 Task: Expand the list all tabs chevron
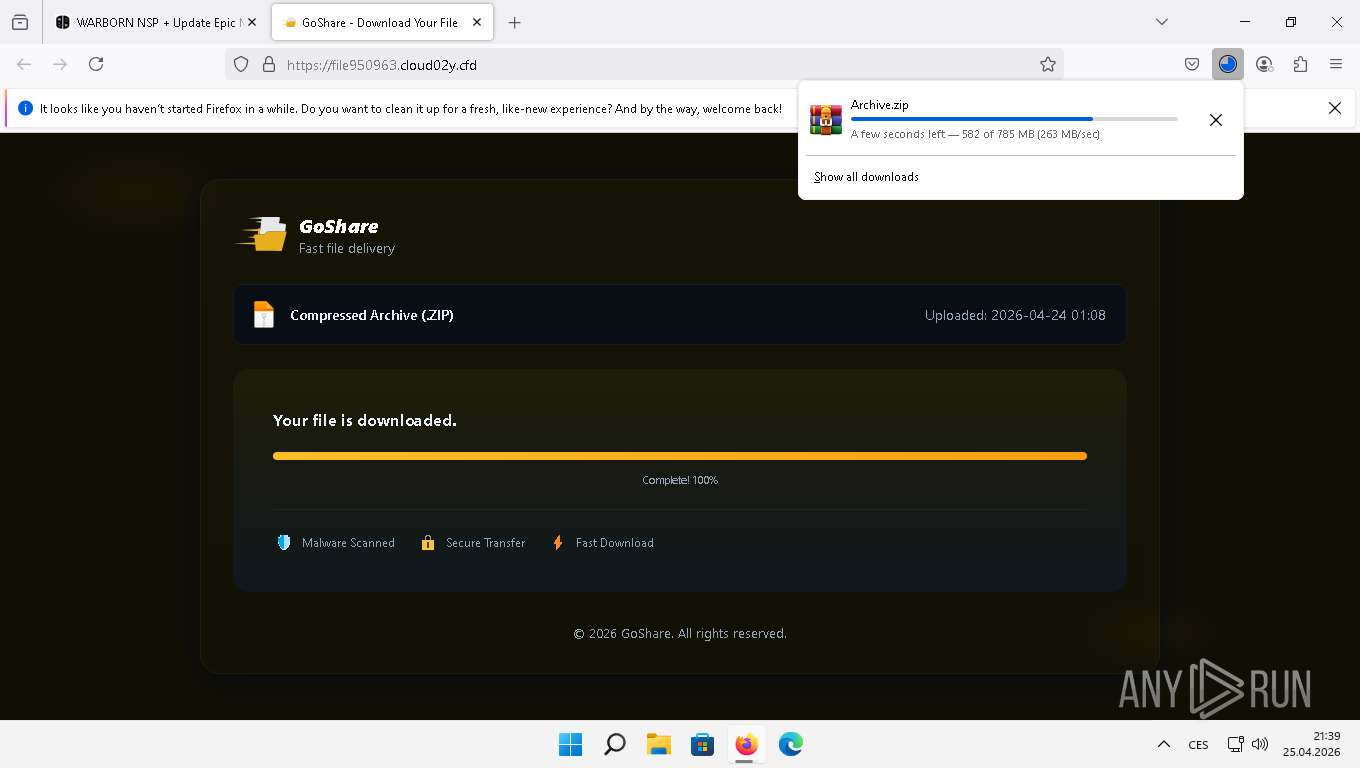1161,22
